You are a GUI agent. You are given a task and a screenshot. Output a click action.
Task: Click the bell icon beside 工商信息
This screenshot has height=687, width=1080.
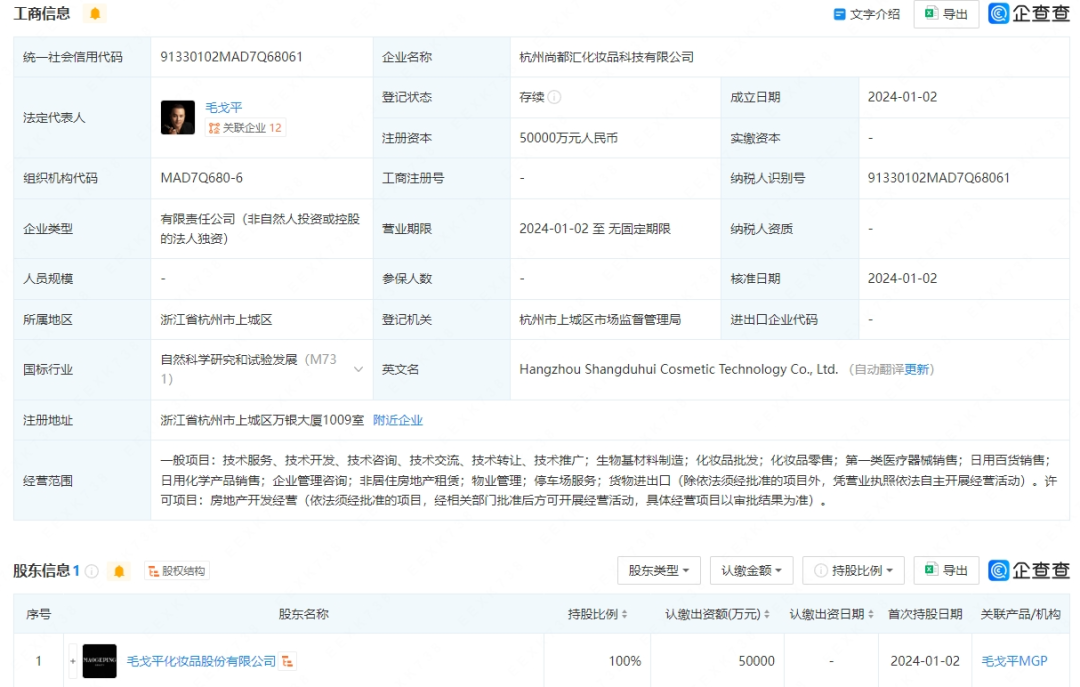pos(95,14)
